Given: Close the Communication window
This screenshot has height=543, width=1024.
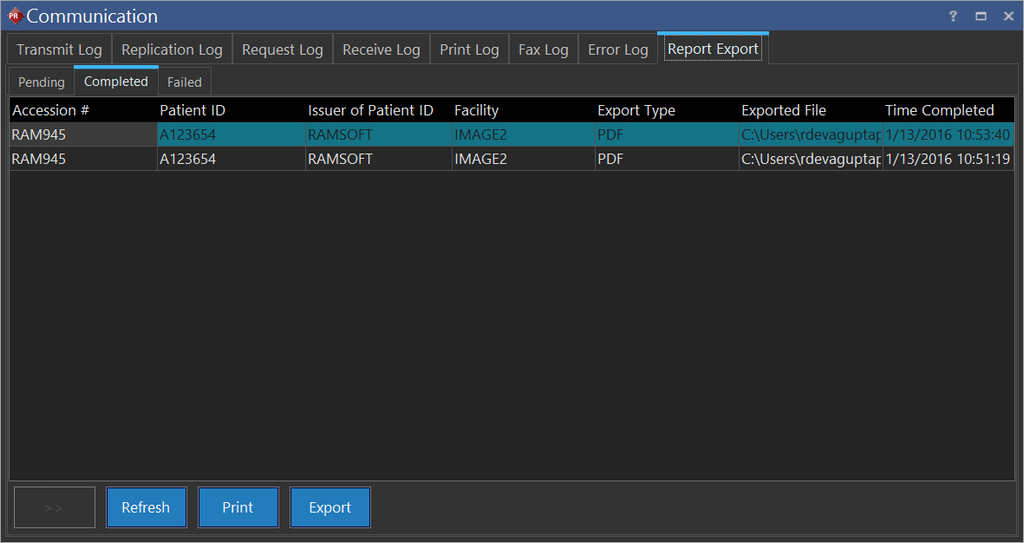Looking at the screenshot, I should pyautogui.click(x=1008, y=17).
